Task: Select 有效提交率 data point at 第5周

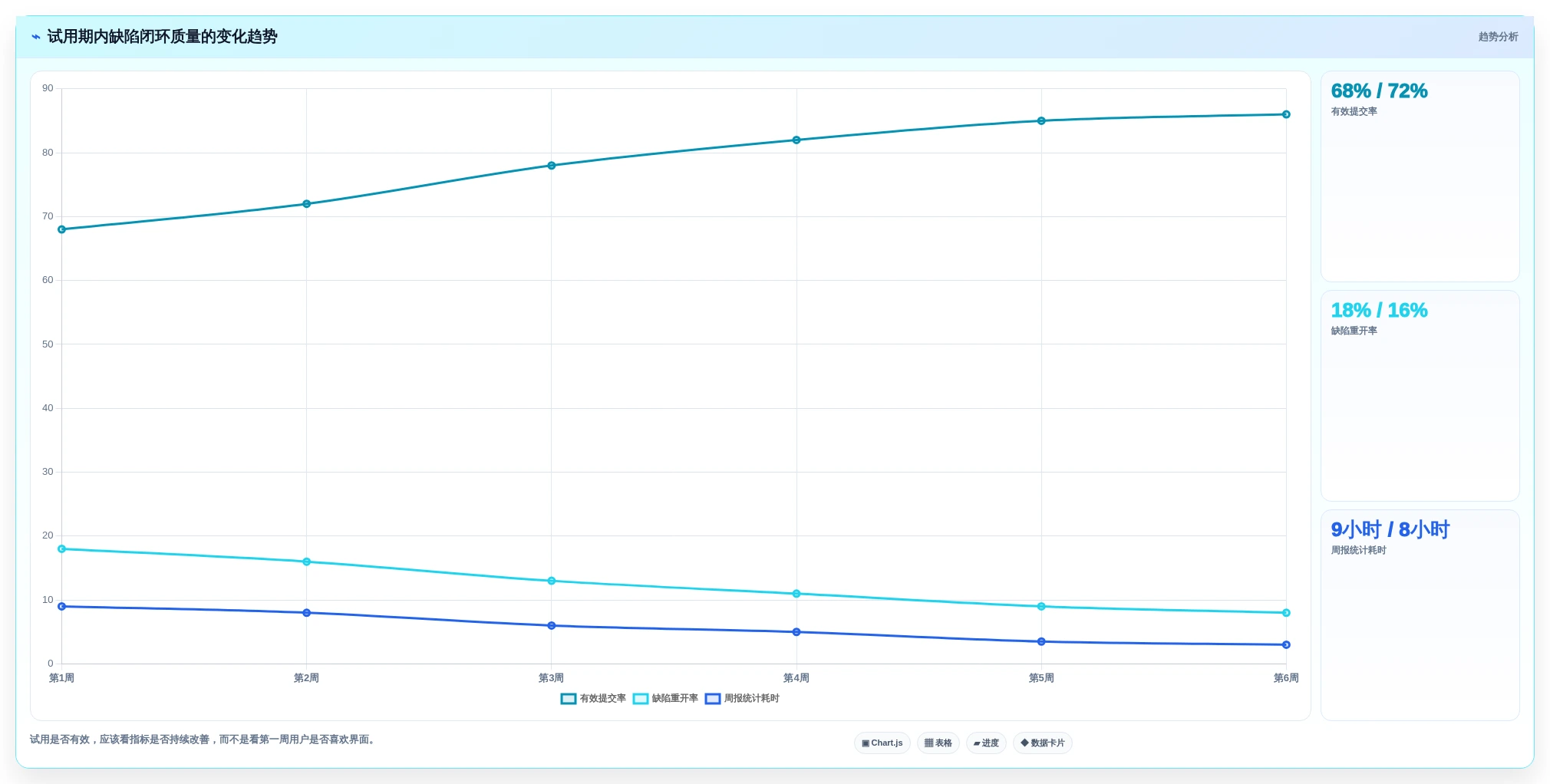Action: point(1041,121)
